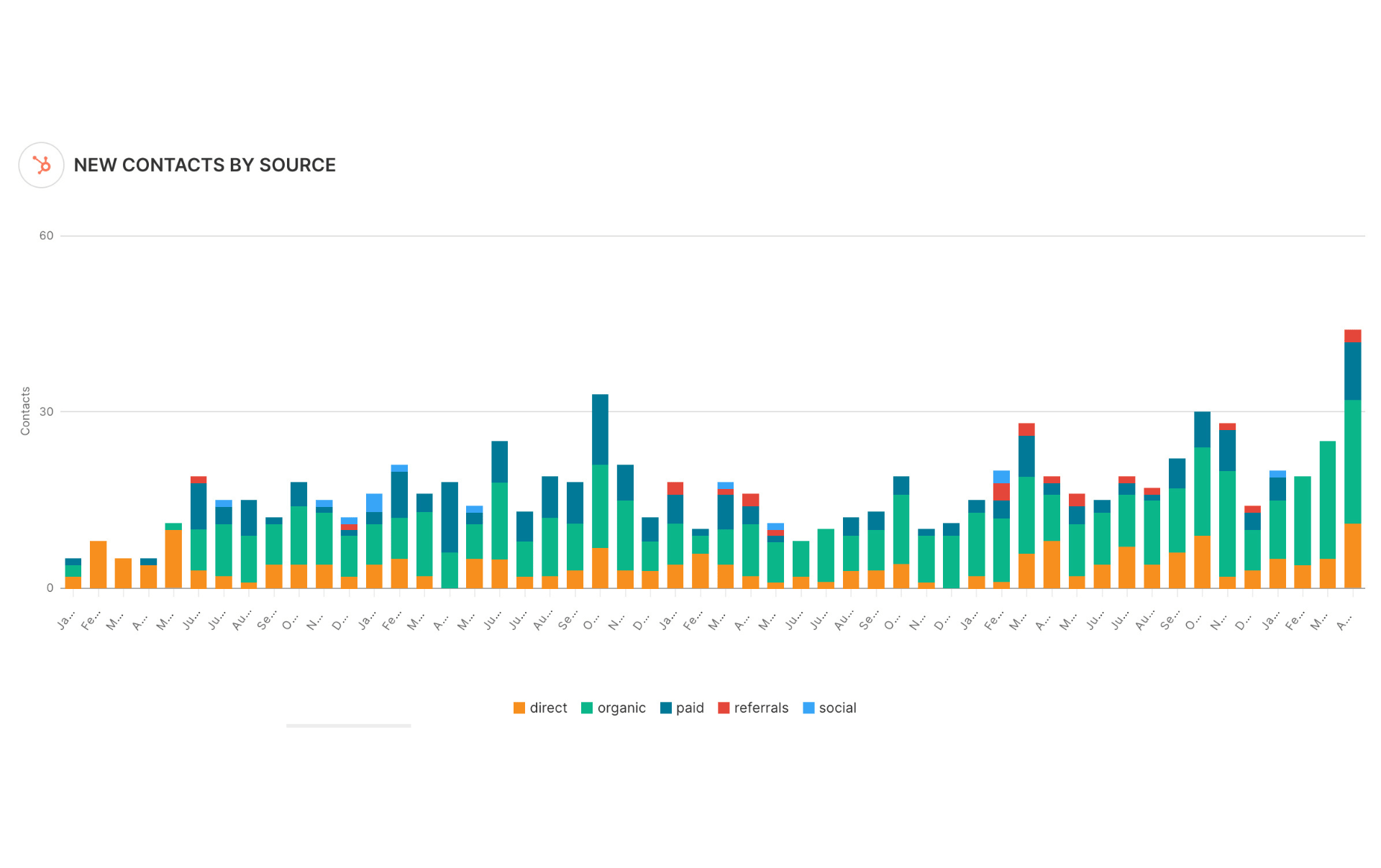Click the light blue social legend swatch

(x=808, y=708)
